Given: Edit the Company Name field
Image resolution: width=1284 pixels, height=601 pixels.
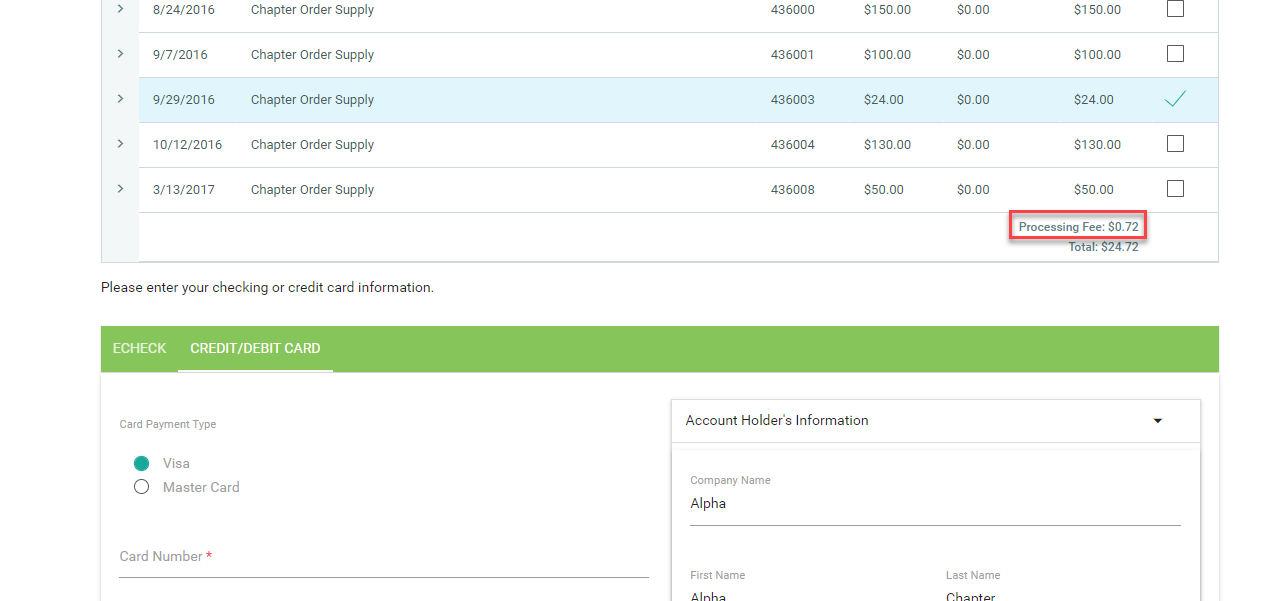Looking at the screenshot, I should click(934, 504).
